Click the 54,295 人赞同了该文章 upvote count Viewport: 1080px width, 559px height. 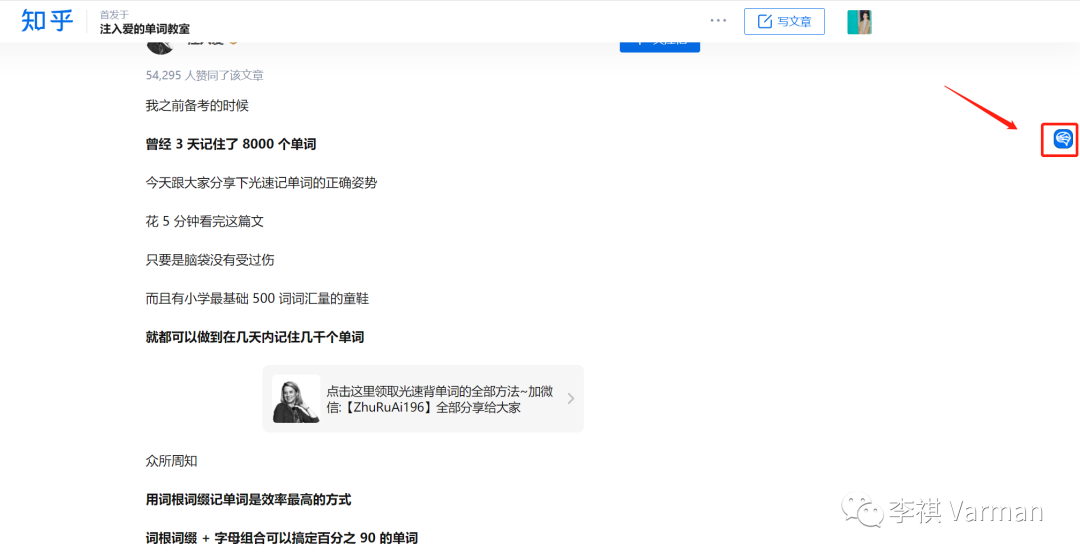tap(204, 75)
